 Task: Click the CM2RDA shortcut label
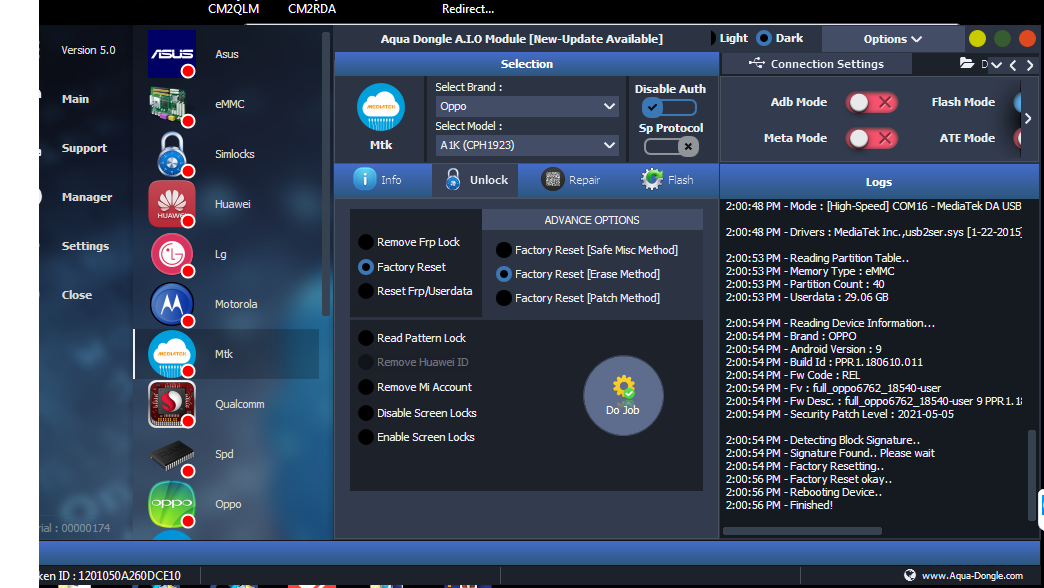pos(312,9)
